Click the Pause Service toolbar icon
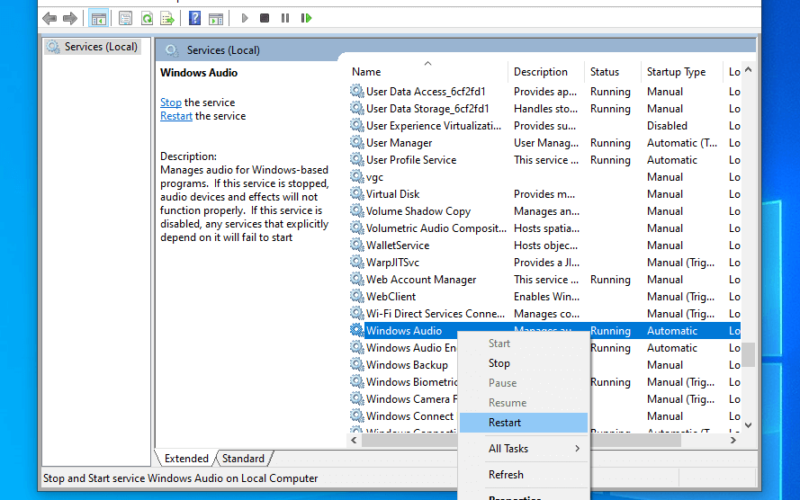Viewport: 800px width, 500px height. (285, 18)
